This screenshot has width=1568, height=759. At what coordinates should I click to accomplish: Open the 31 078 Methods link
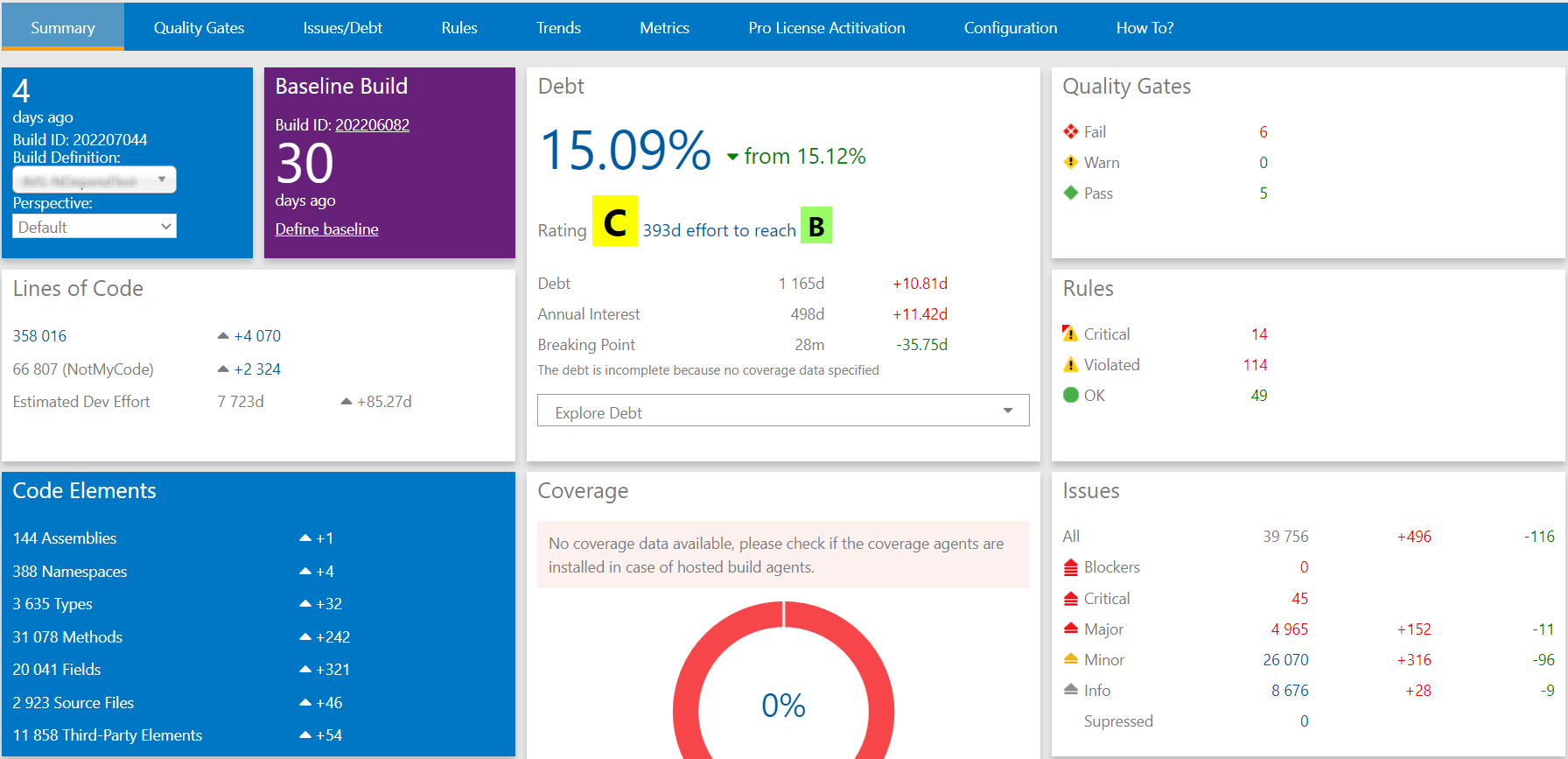[x=67, y=636]
